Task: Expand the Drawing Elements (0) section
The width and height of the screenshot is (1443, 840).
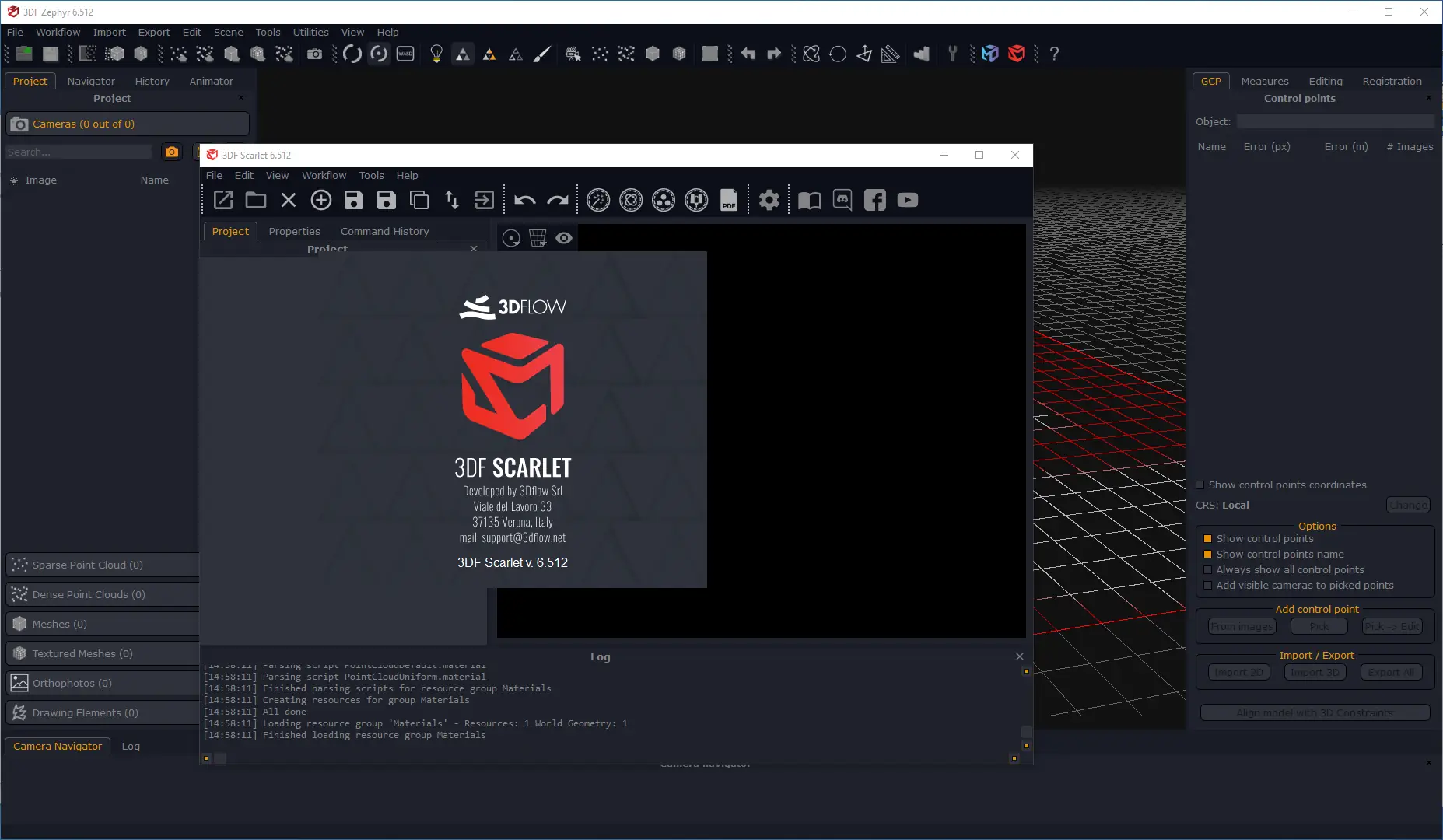Action: click(103, 712)
